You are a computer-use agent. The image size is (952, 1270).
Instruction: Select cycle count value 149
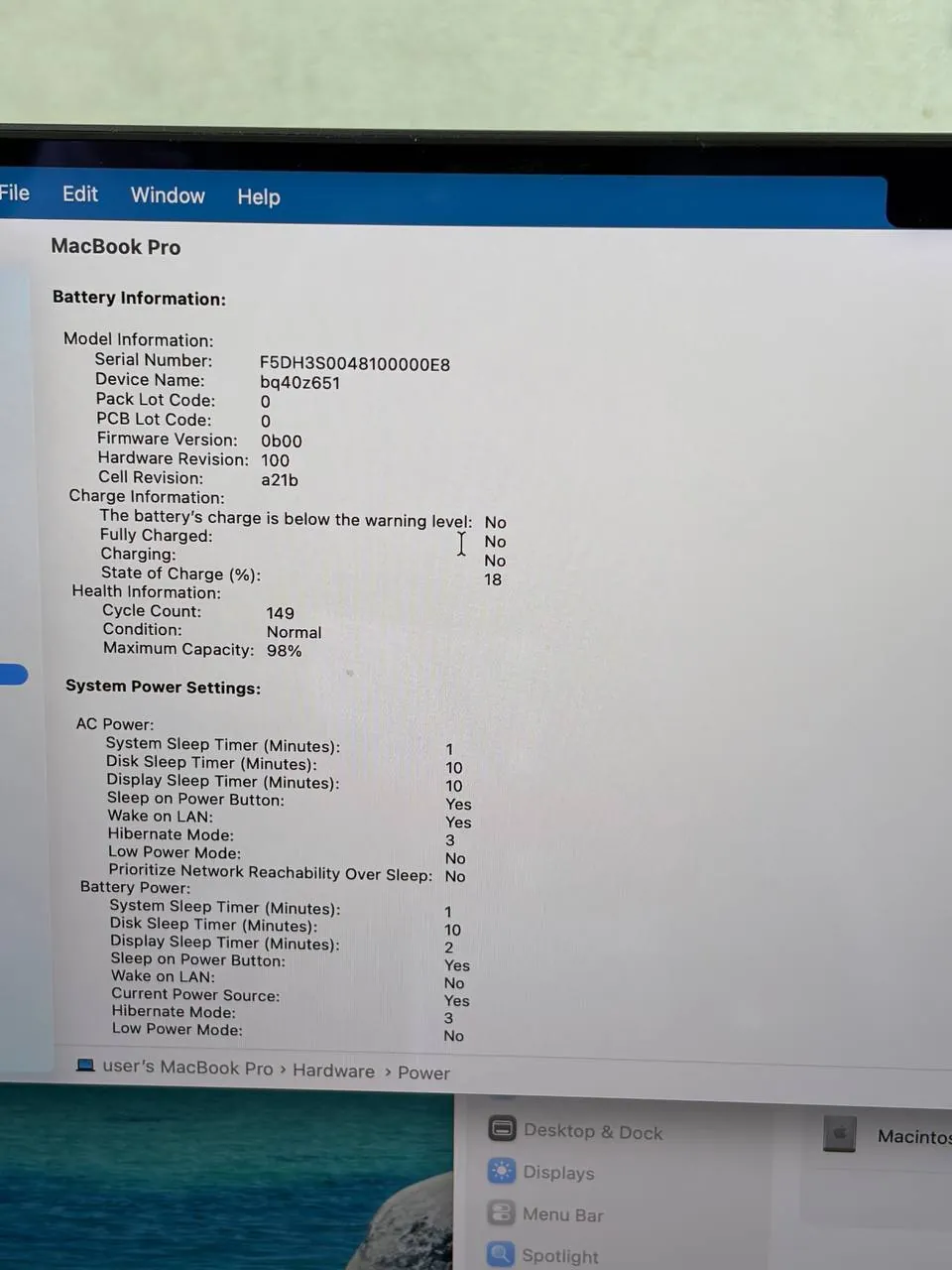pos(281,613)
